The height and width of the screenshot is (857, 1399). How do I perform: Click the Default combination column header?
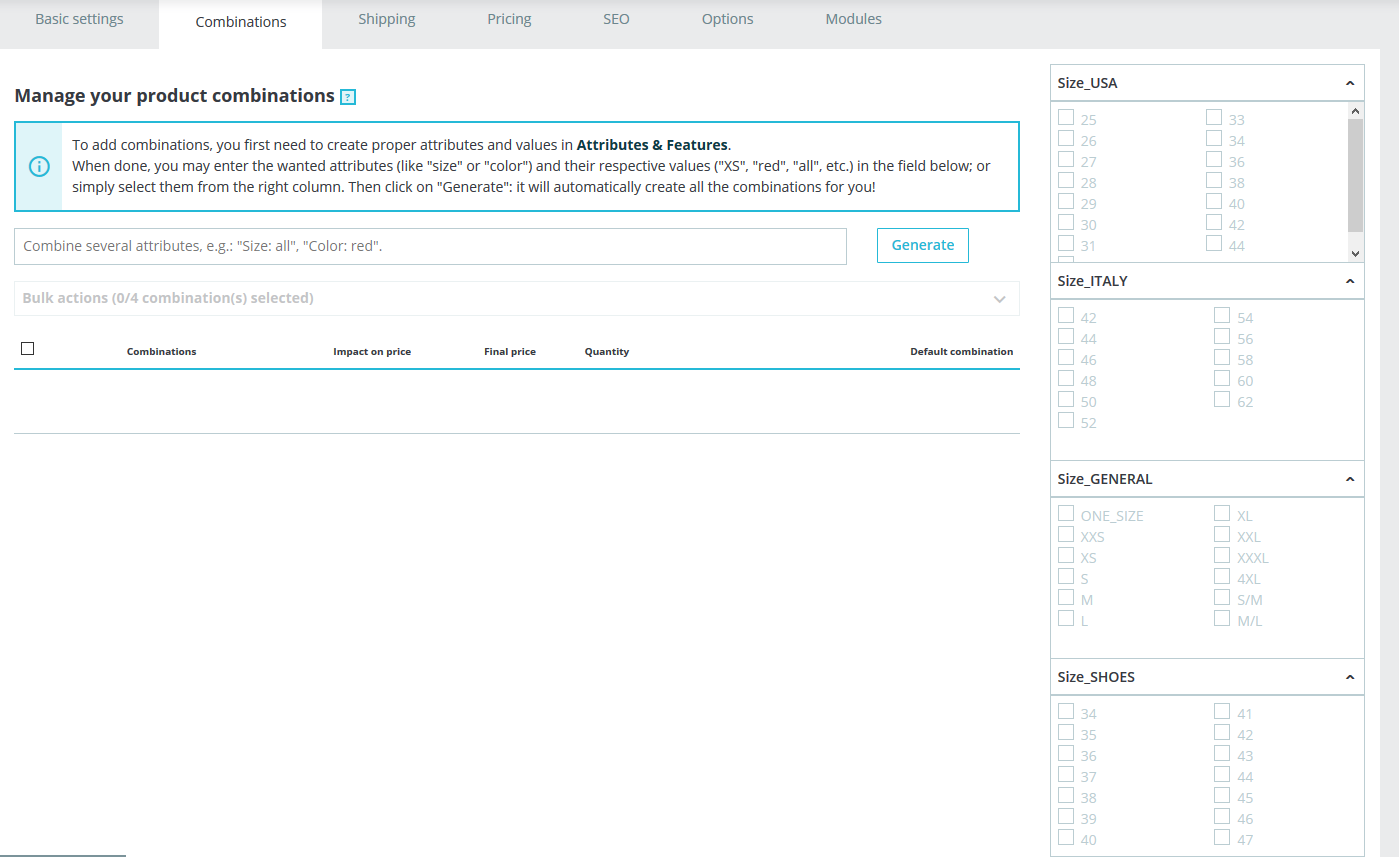pos(961,352)
